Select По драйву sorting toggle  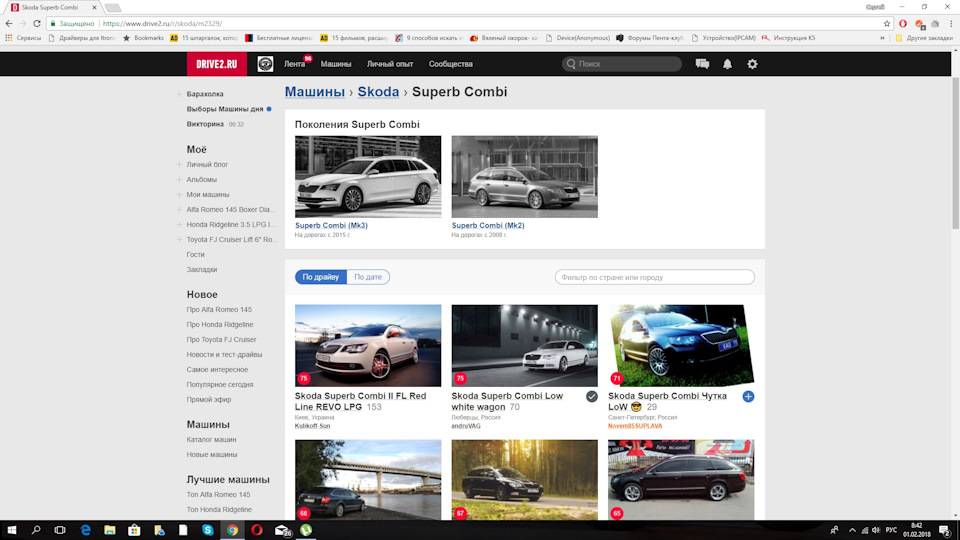(x=321, y=277)
